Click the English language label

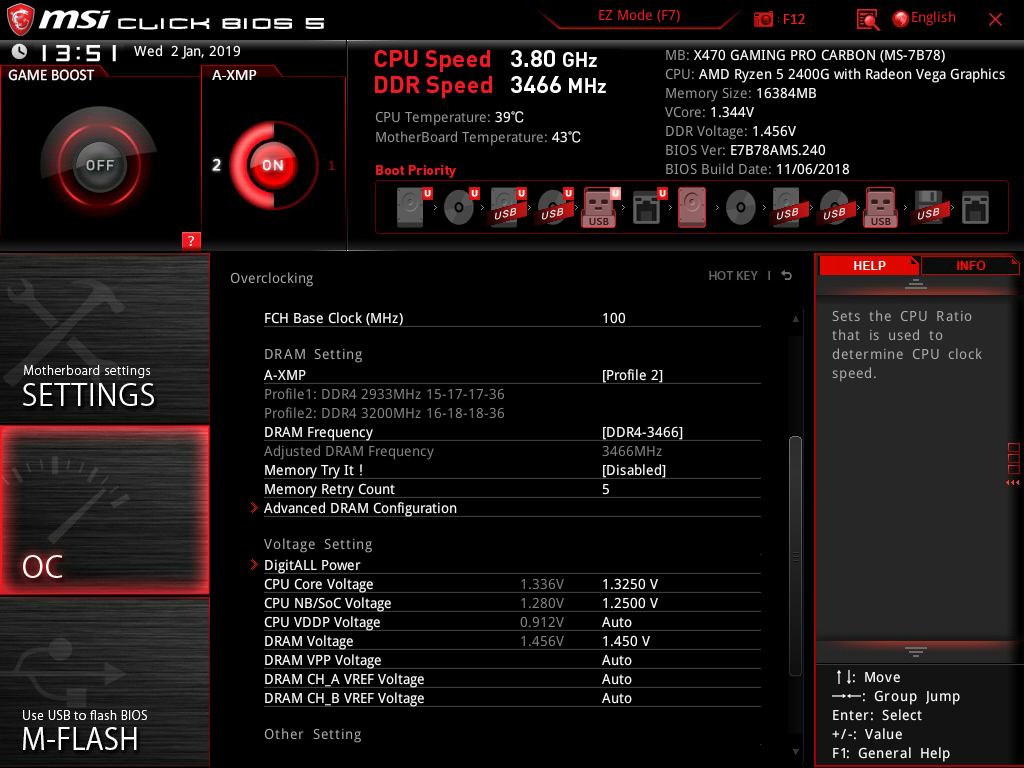[x=933, y=18]
